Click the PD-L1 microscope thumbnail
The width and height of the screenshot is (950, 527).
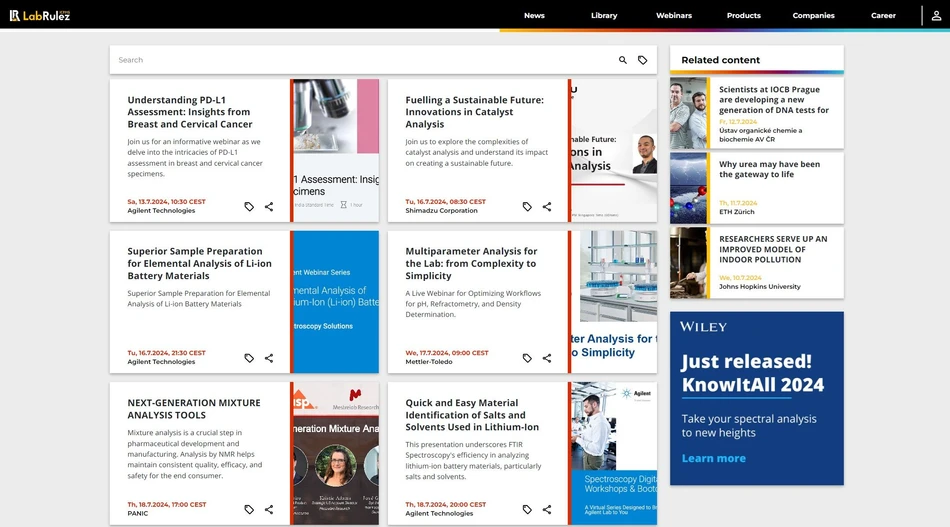click(x=336, y=150)
